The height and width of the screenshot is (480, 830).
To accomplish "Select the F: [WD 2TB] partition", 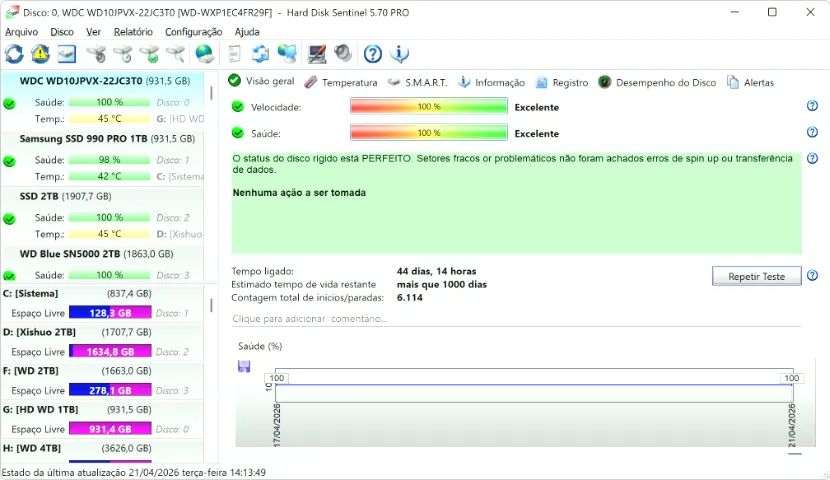I will tap(103, 381).
